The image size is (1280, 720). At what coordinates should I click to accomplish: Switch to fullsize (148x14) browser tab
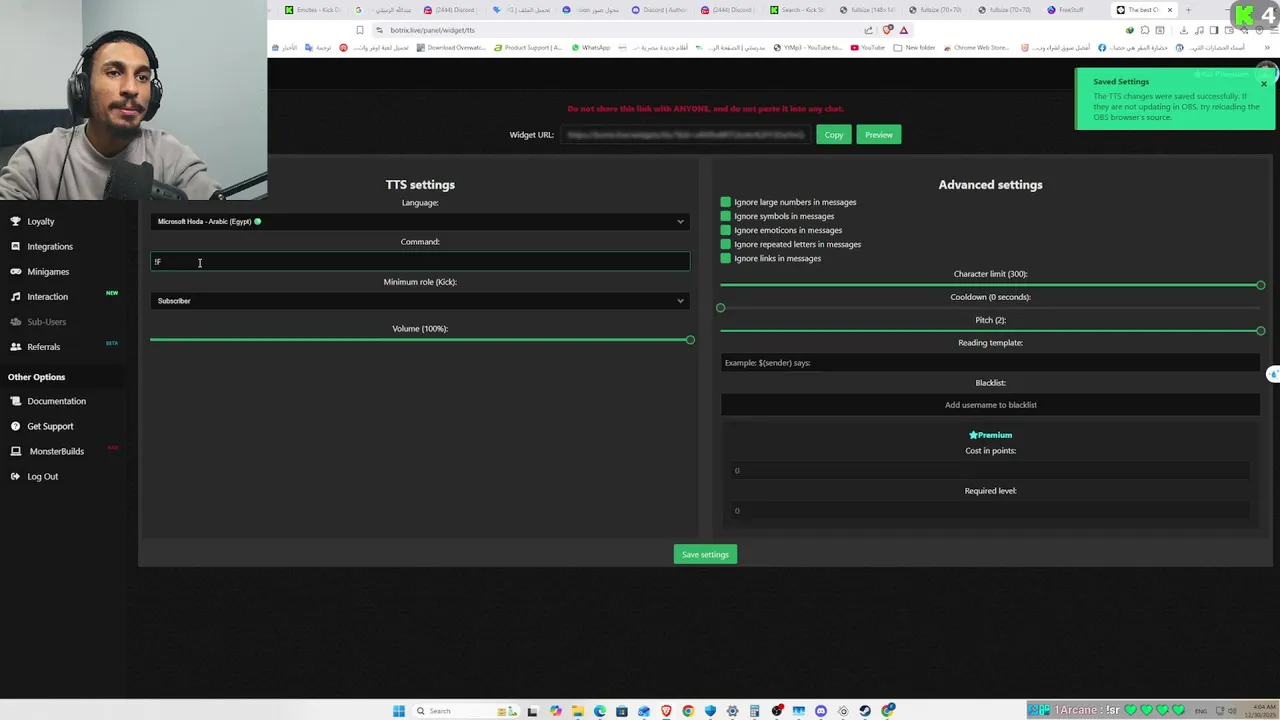coord(866,10)
